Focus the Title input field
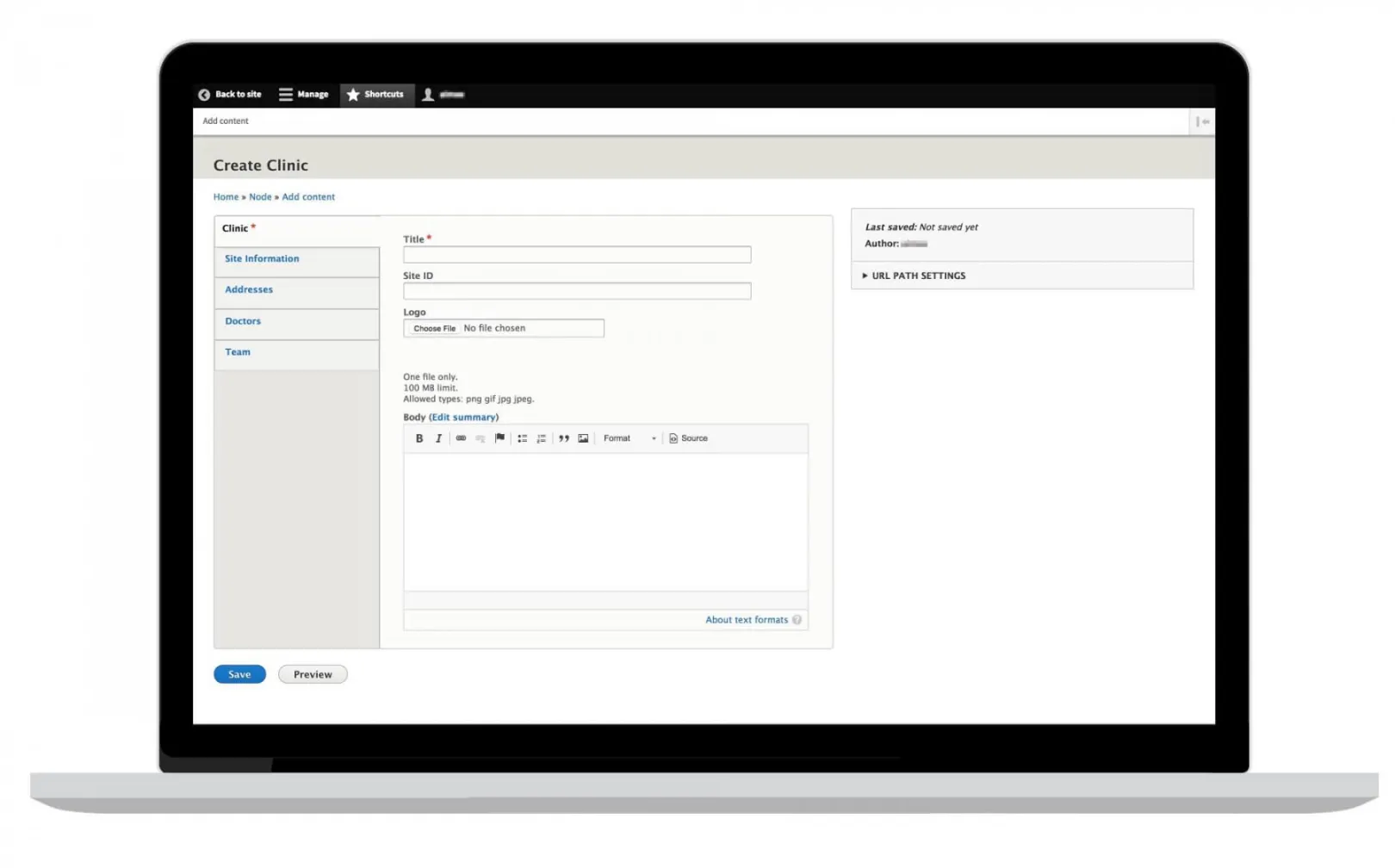This screenshot has height=868, width=1395. coord(577,255)
